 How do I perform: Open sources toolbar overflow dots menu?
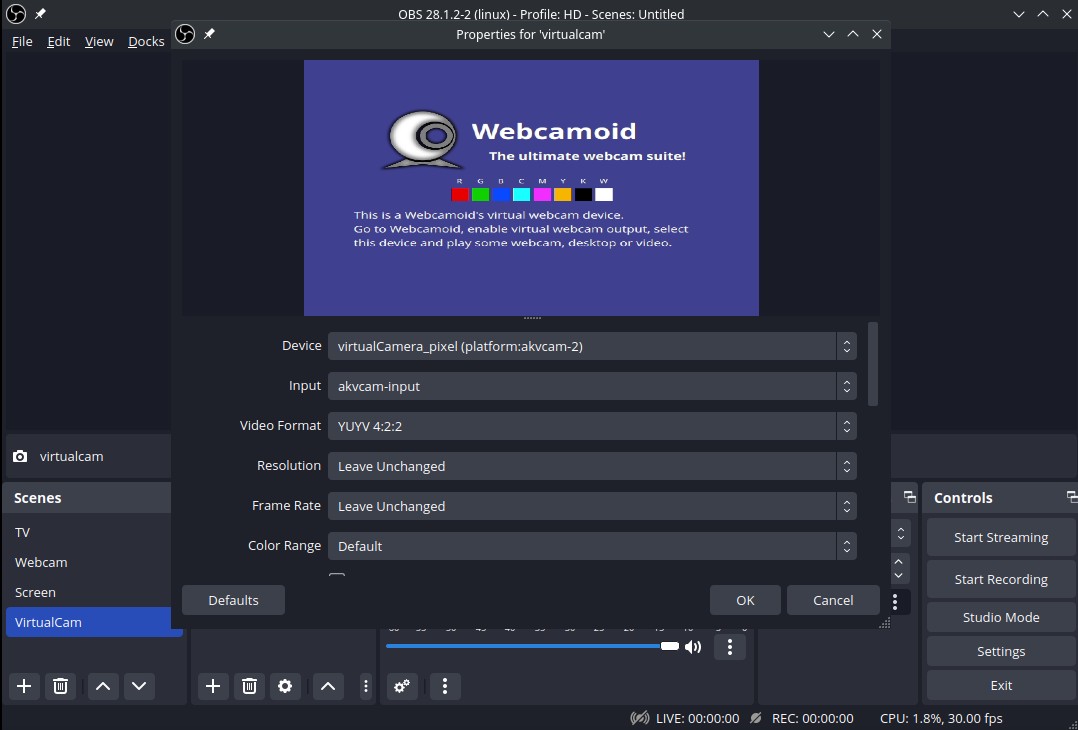366,686
